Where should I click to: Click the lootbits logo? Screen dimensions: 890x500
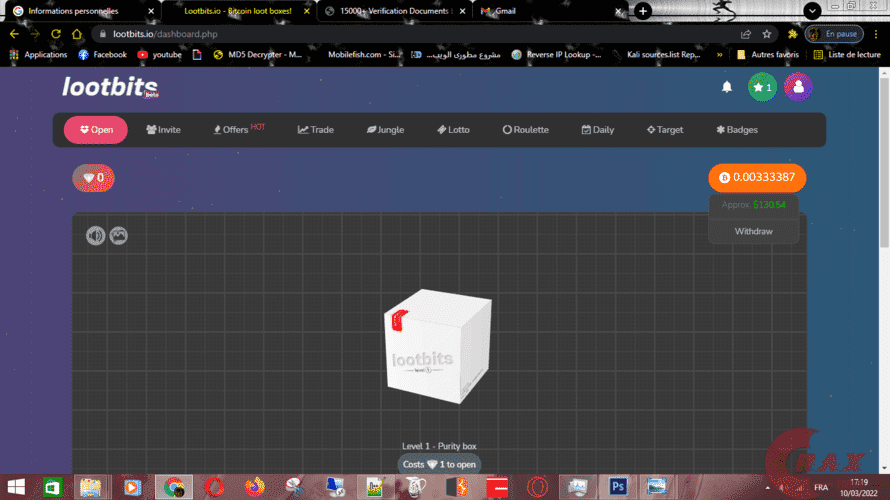pyautogui.click(x=109, y=88)
